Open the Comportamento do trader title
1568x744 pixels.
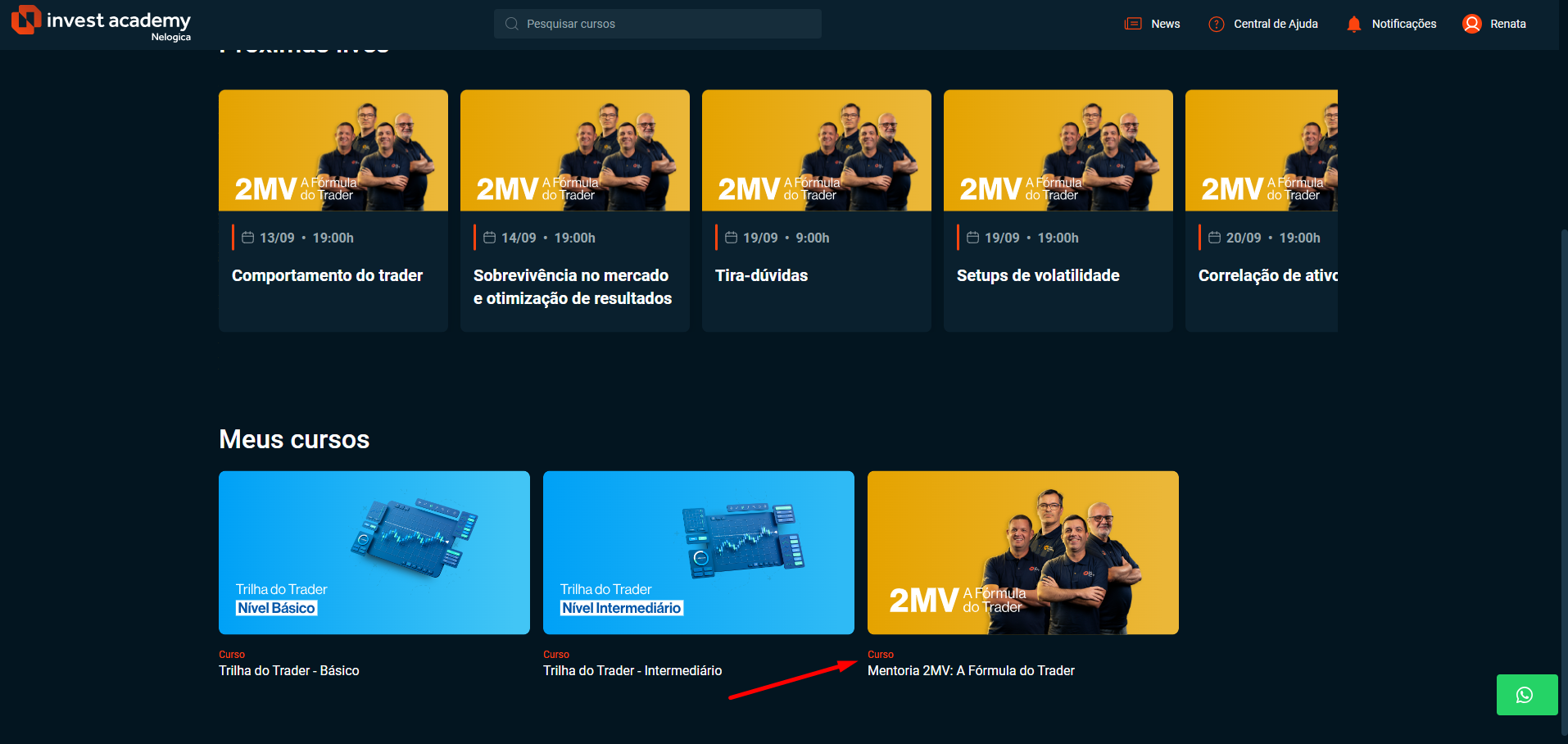[327, 275]
